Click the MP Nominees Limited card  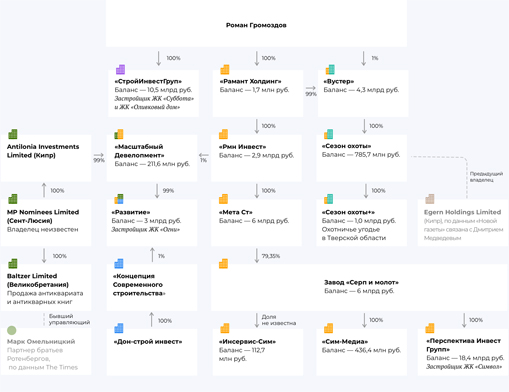point(46,223)
